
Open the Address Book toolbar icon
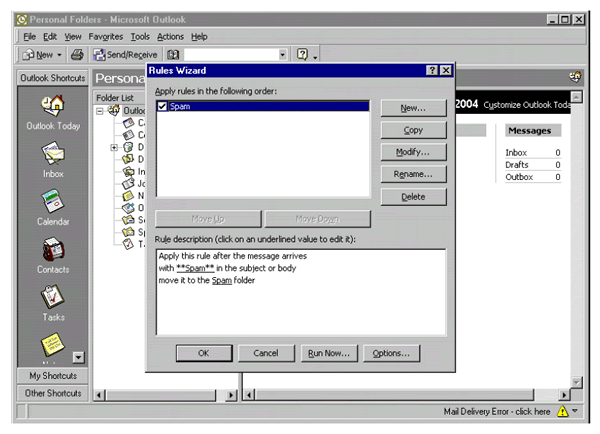tap(173, 55)
